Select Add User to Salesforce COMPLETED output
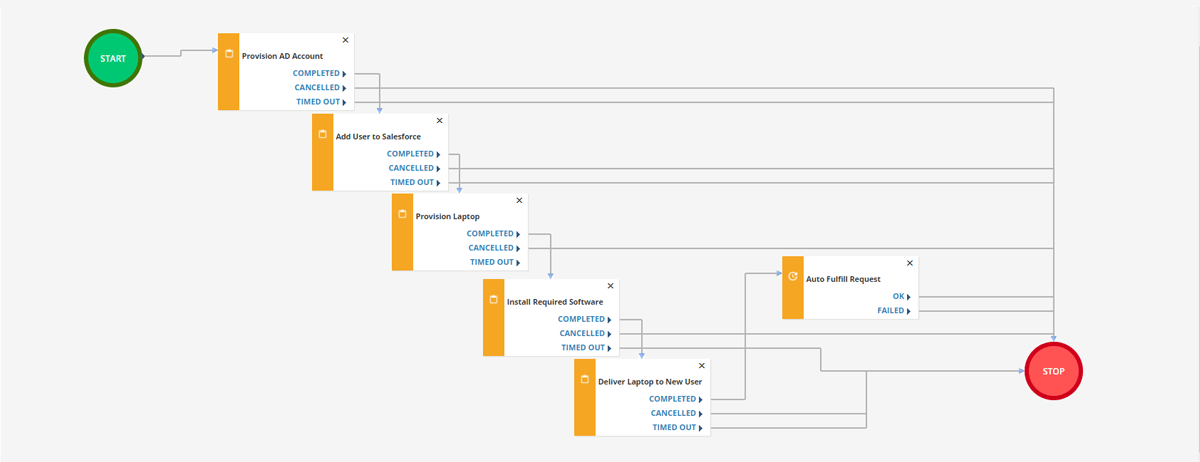 click(413, 154)
